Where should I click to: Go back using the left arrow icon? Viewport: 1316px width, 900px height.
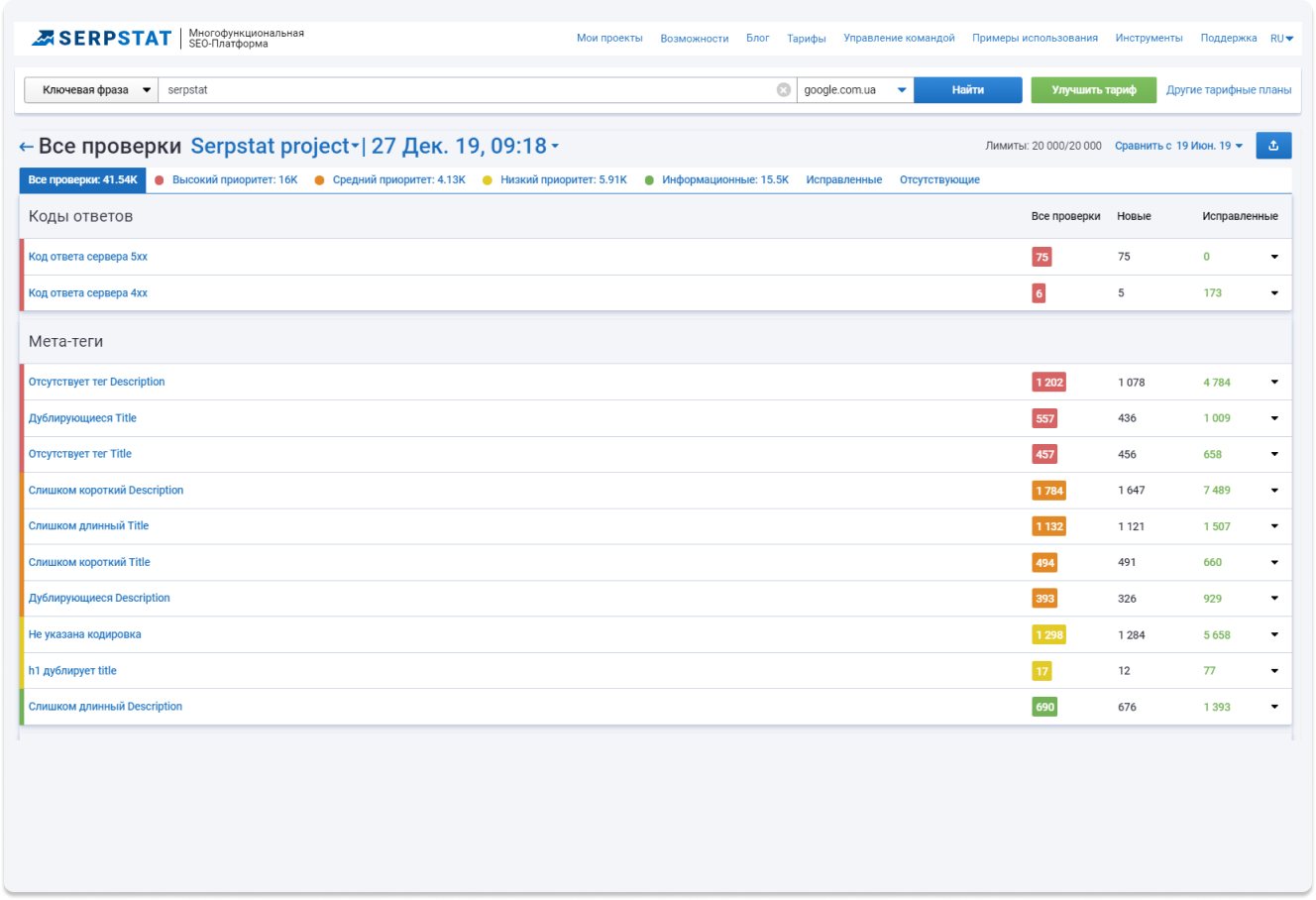tap(27, 147)
